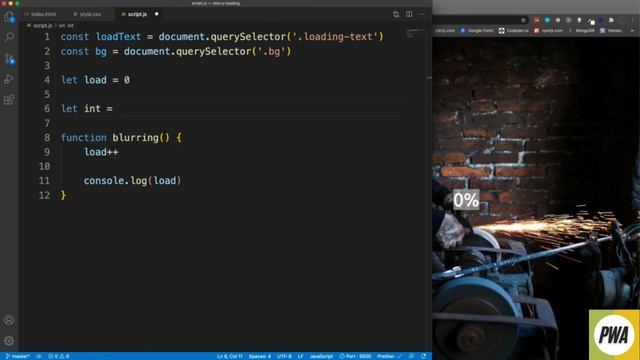Click line number 8 in gutter
The image size is (640, 360).
tap(47, 138)
